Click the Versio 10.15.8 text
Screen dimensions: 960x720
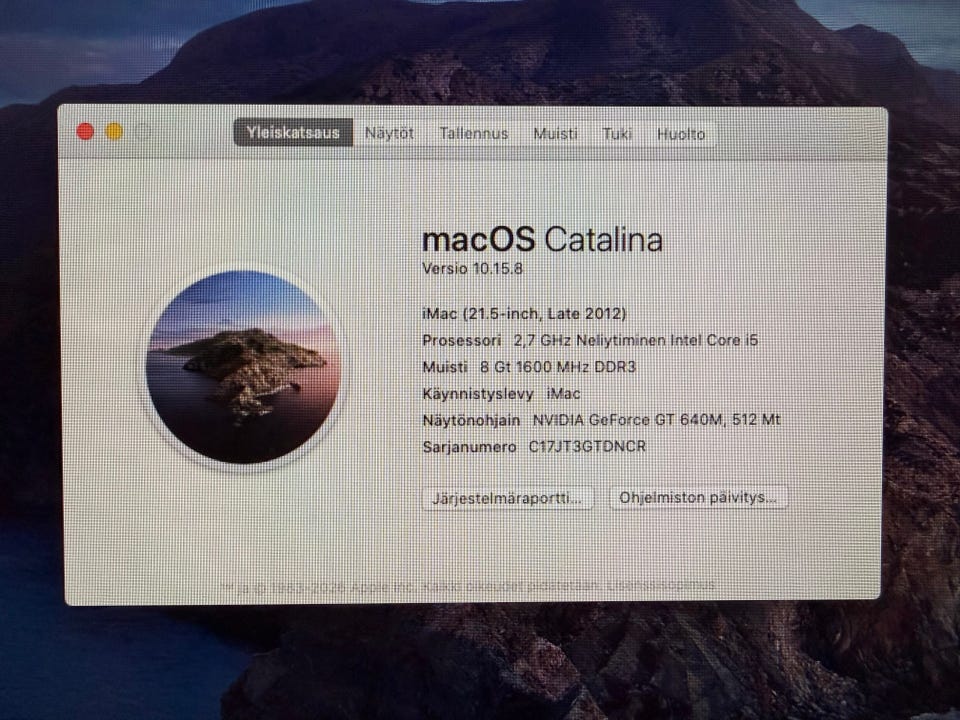click(472, 269)
